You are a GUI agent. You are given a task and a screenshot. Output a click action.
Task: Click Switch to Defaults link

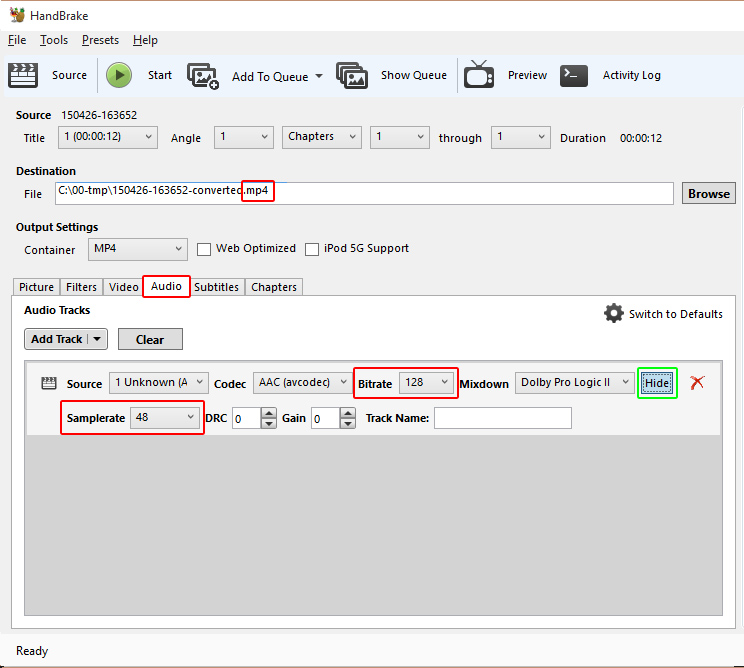tap(676, 314)
